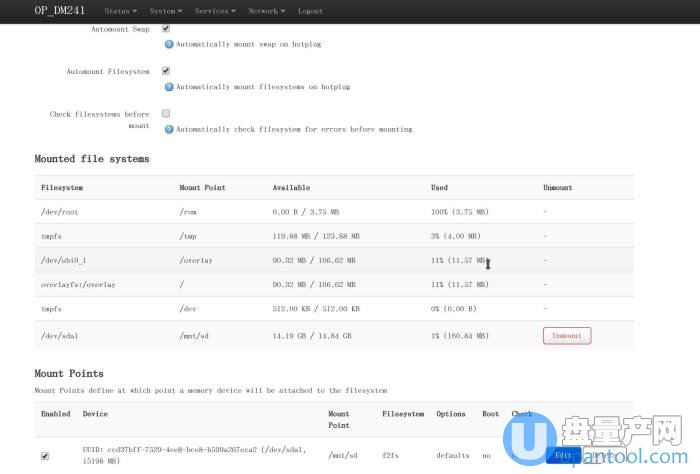Expand the Network dropdown menu
The image size is (700, 474).
pos(266,11)
